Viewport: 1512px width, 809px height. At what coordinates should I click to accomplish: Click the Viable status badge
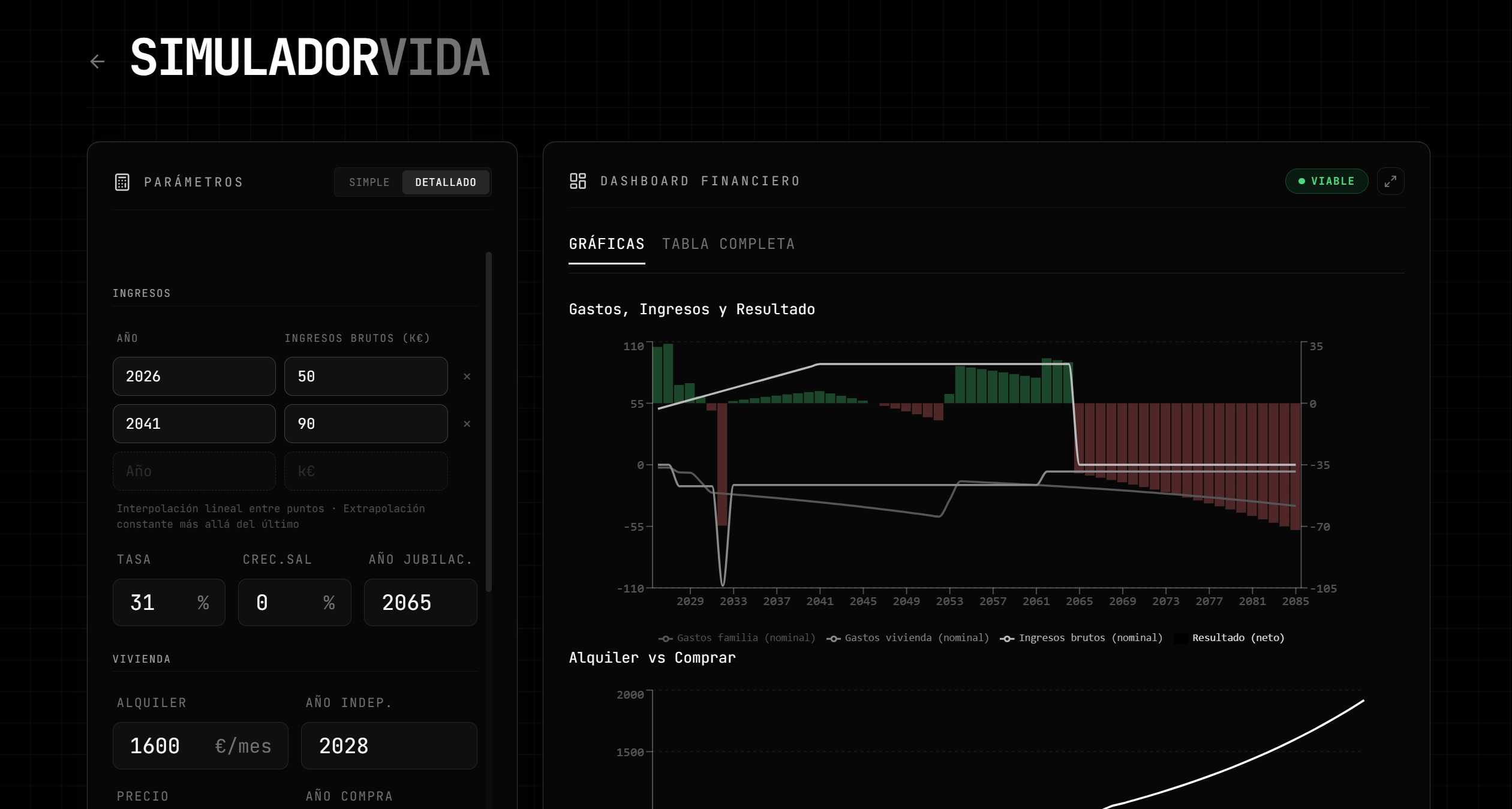1326,181
